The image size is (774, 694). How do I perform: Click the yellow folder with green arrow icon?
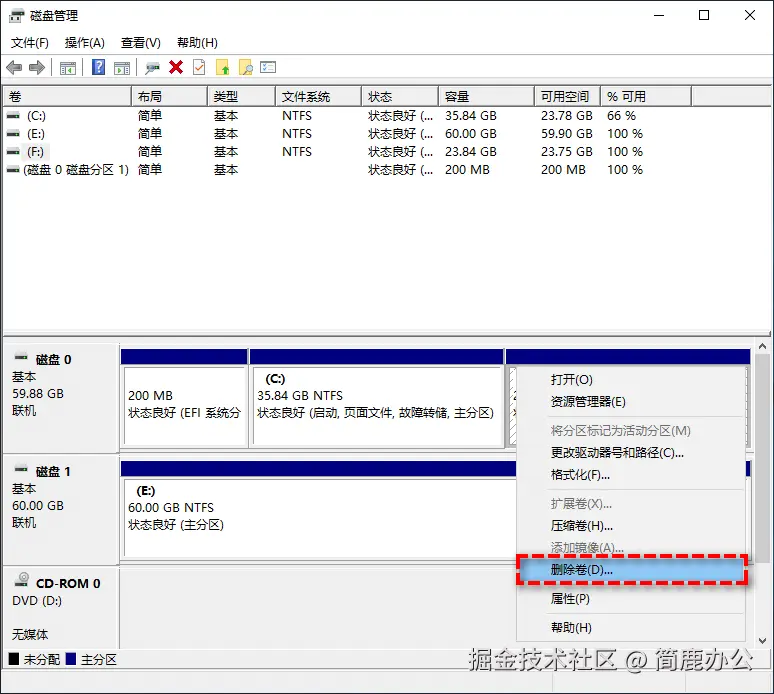223,67
